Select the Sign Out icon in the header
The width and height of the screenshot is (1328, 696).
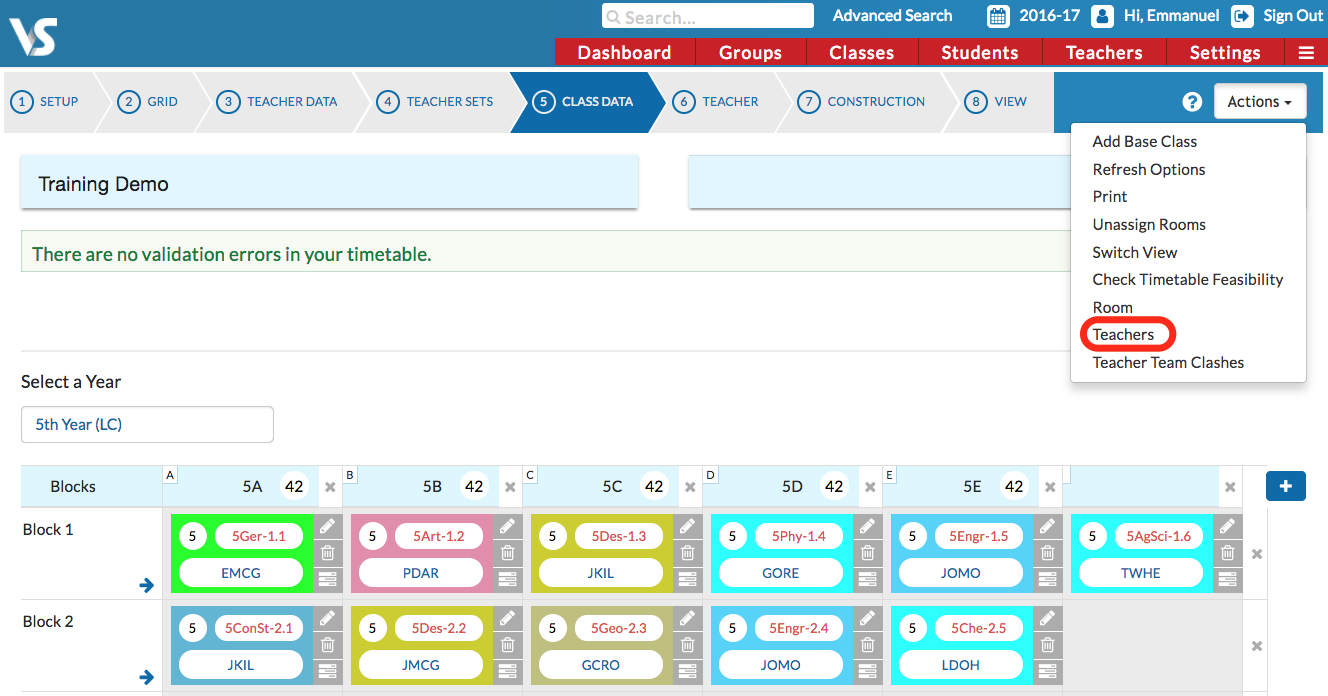click(1242, 16)
